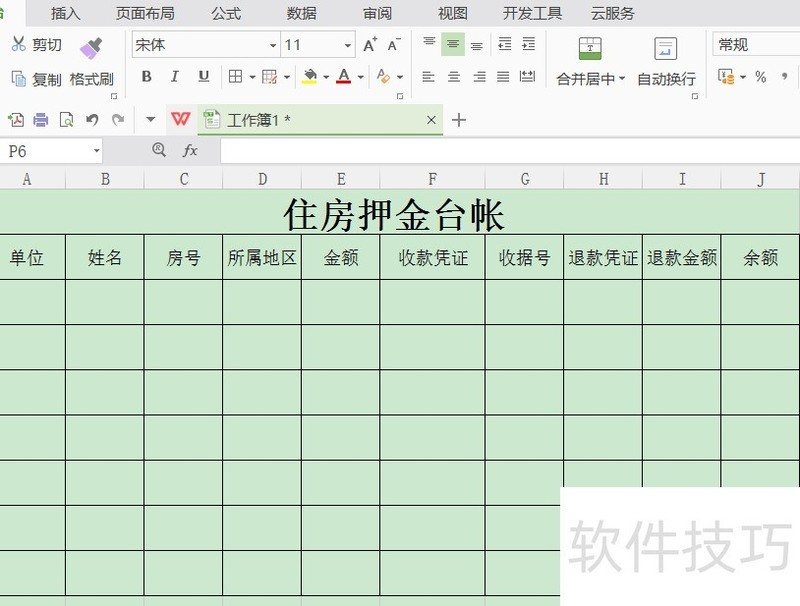Click the insert function fx icon
Image resolution: width=800 pixels, height=606 pixels.
[x=190, y=150]
